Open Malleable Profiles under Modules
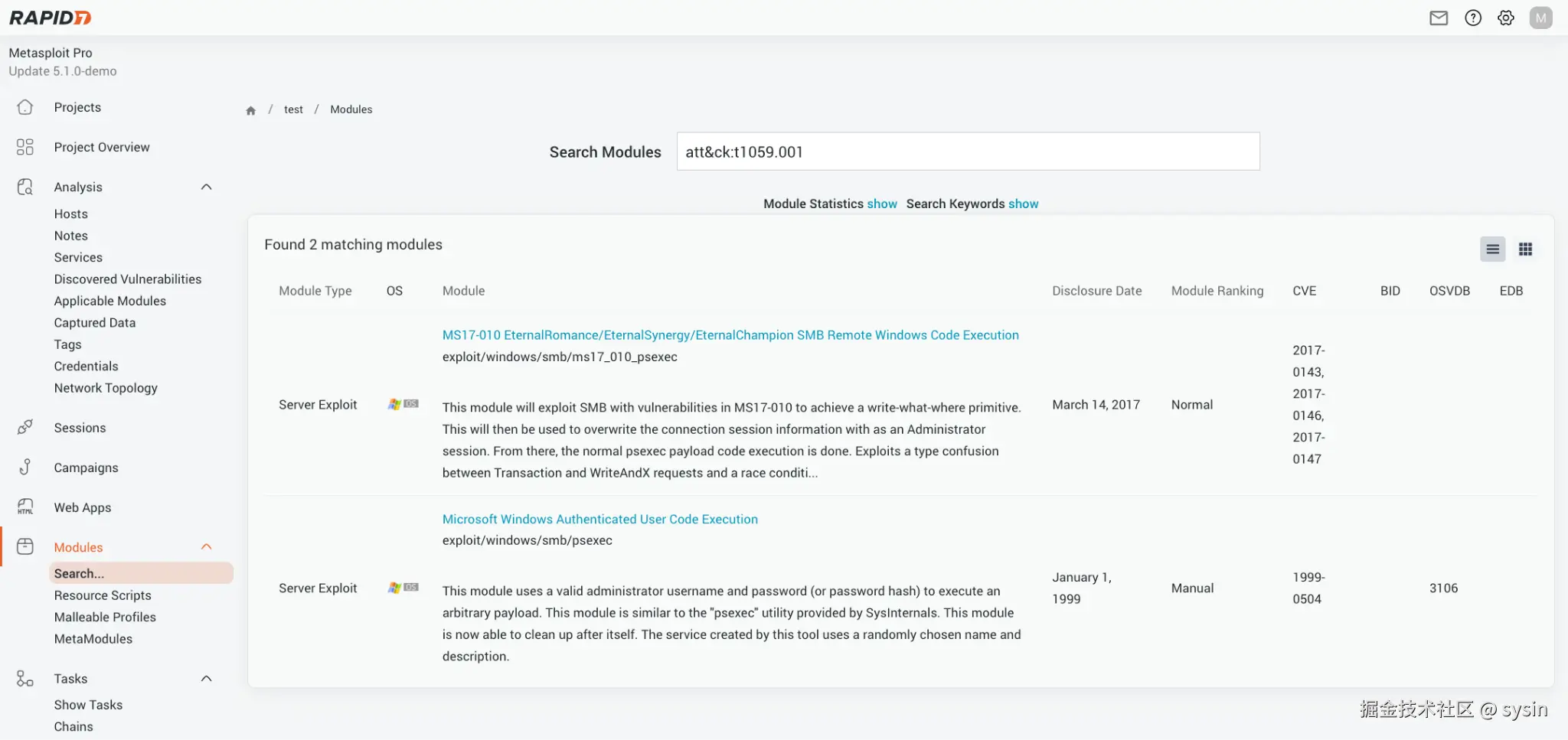 pos(105,617)
